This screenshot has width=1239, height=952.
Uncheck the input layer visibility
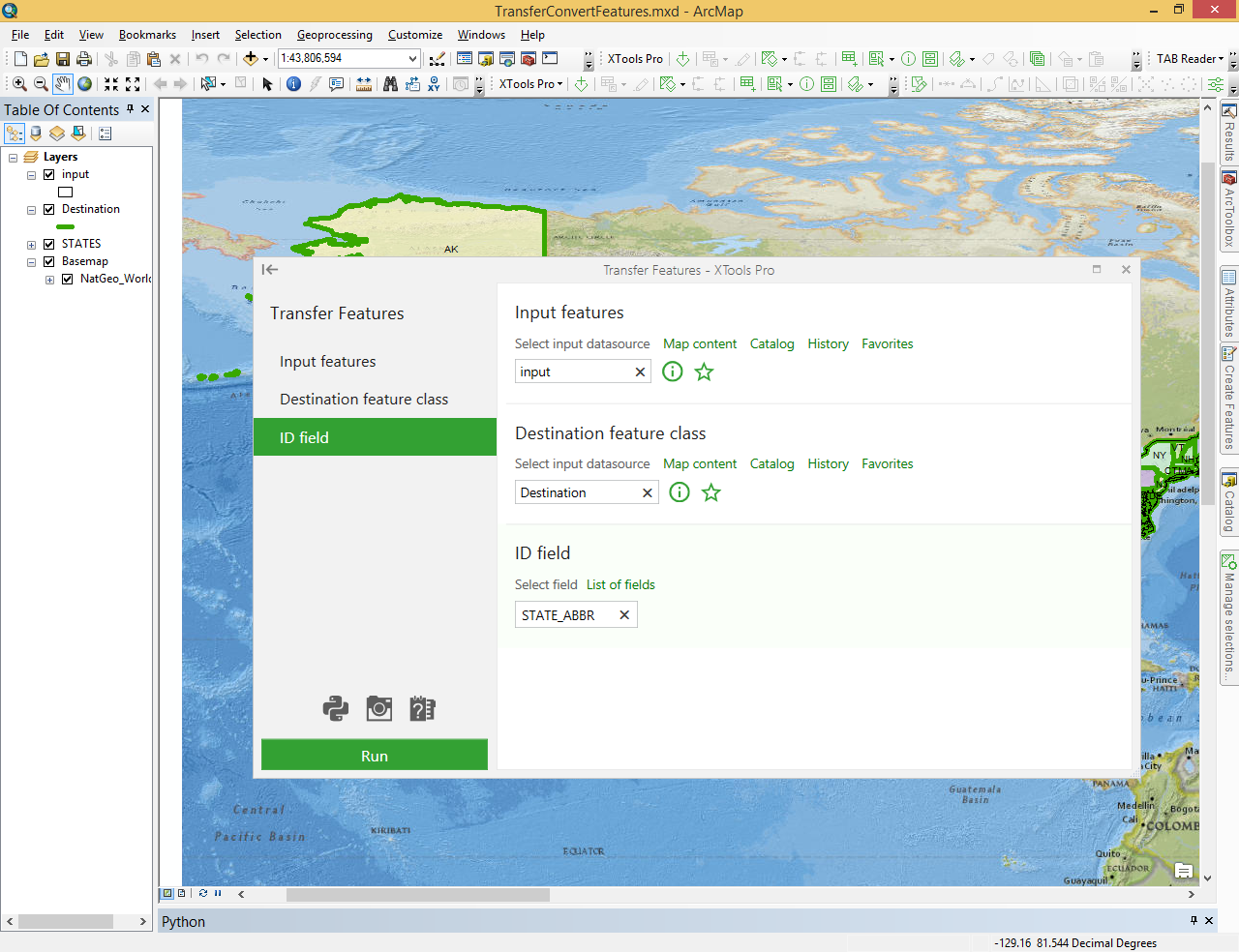(x=48, y=175)
